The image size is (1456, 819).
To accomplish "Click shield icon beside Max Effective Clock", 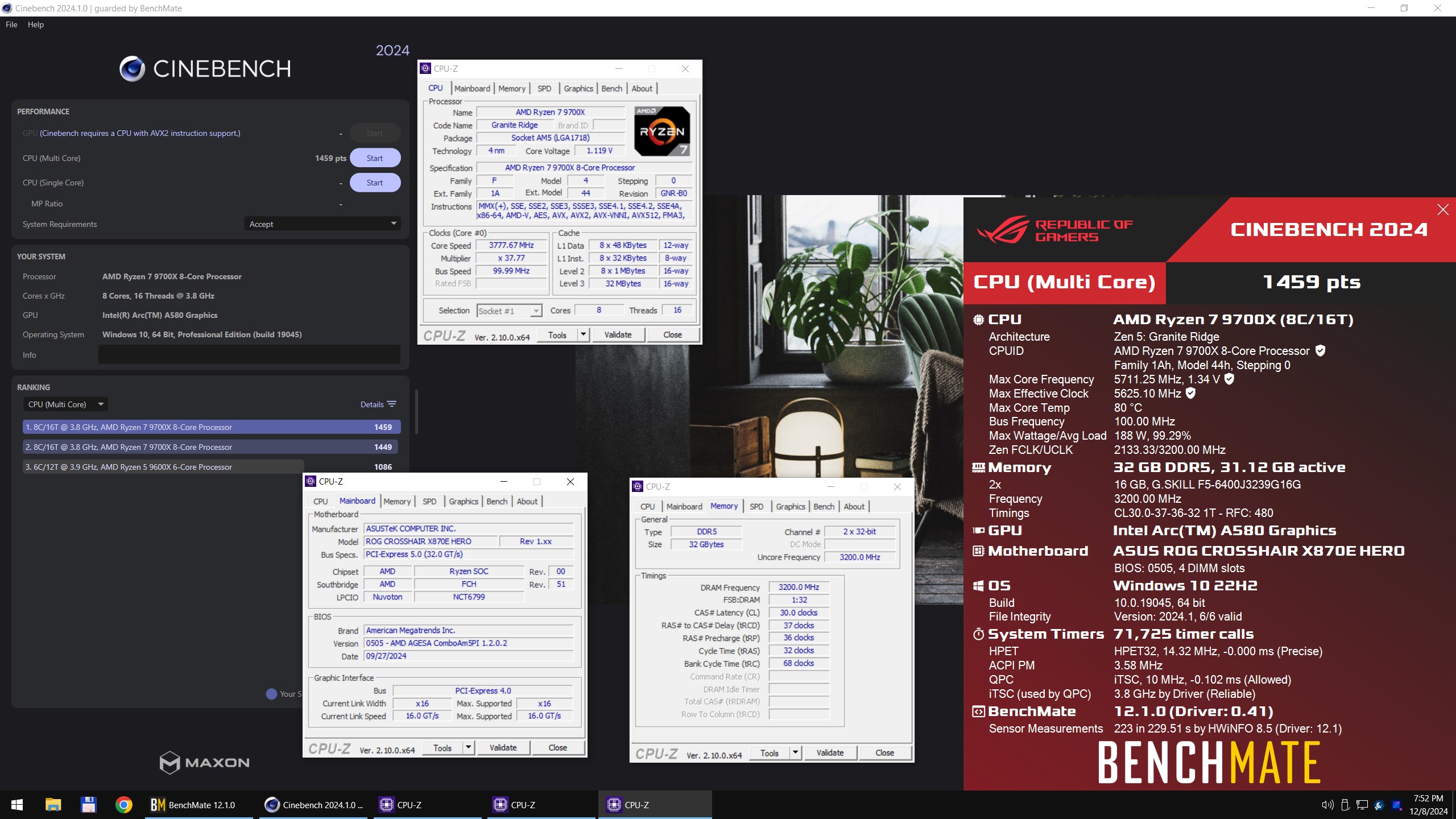I will click(x=1190, y=393).
